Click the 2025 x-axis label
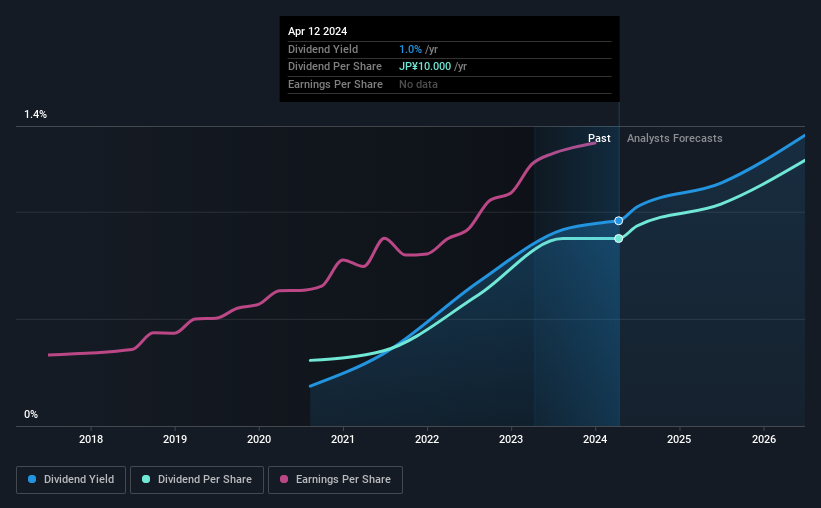The width and height of the screenshot is (821, 508). [x=679, y=439]
